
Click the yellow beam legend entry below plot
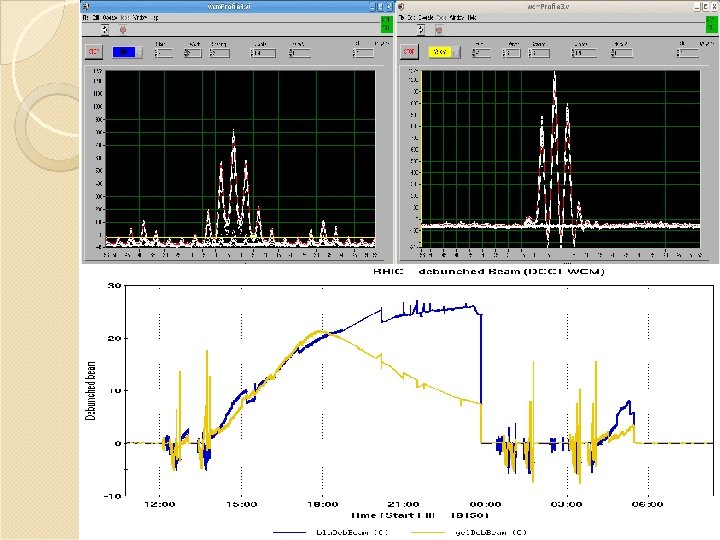point(469,532)
